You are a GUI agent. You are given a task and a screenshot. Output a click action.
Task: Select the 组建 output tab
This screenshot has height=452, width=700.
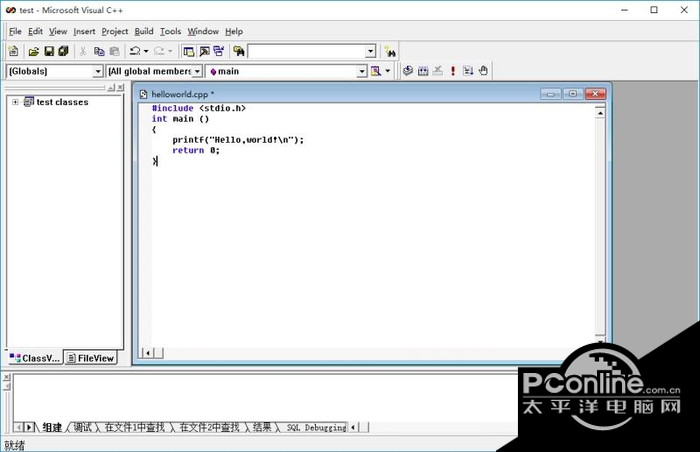52,427
